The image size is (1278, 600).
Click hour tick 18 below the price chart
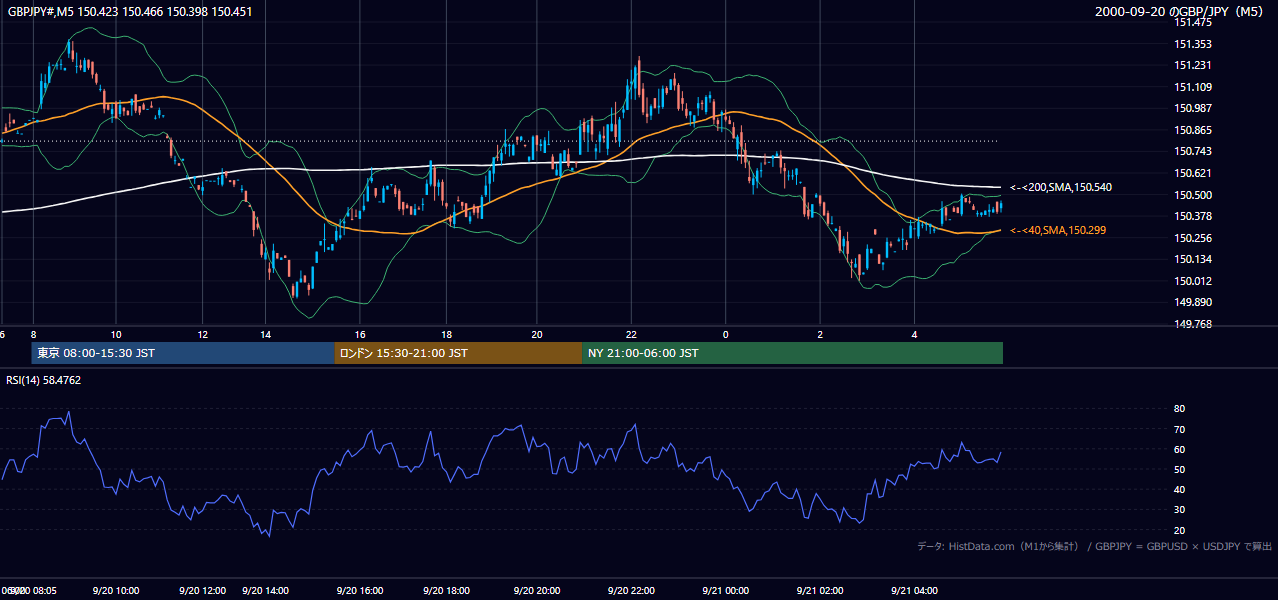pyautogui.click(x=448, y=334)
